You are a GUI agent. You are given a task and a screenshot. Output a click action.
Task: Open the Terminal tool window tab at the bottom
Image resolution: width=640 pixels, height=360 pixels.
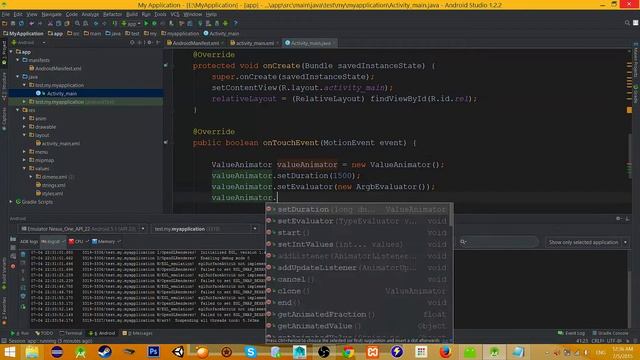tap(71, 333)
